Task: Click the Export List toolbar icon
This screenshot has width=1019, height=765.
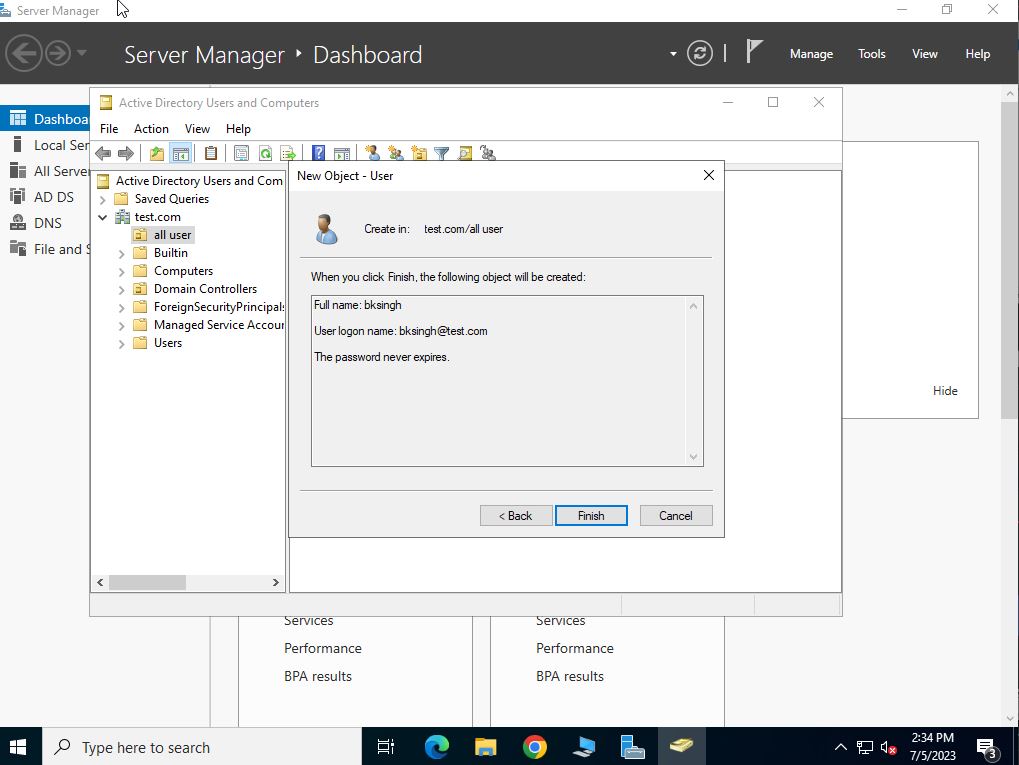Action: [288, 153]
